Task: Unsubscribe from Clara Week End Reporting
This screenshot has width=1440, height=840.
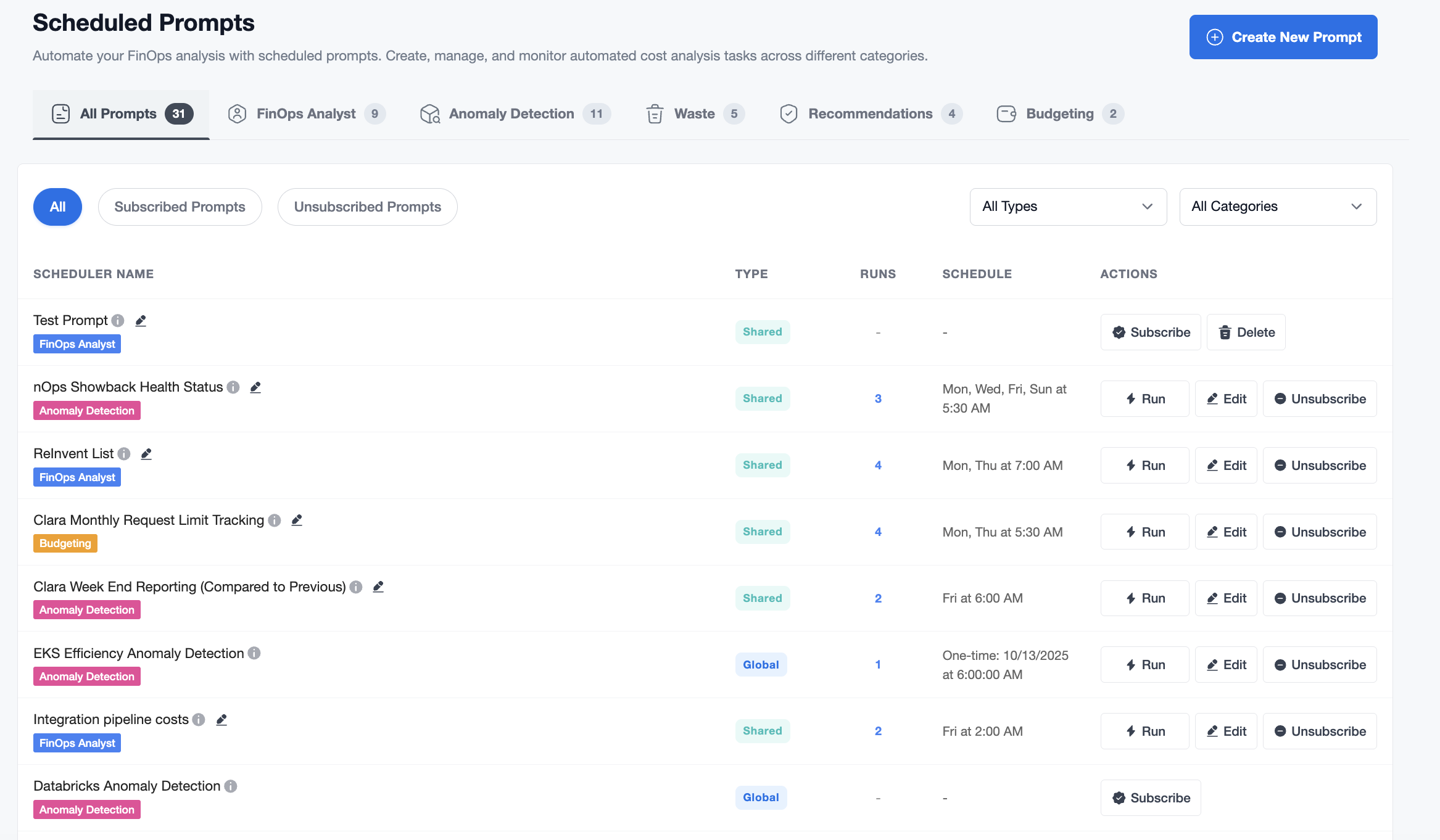Action: point(1319,598)
